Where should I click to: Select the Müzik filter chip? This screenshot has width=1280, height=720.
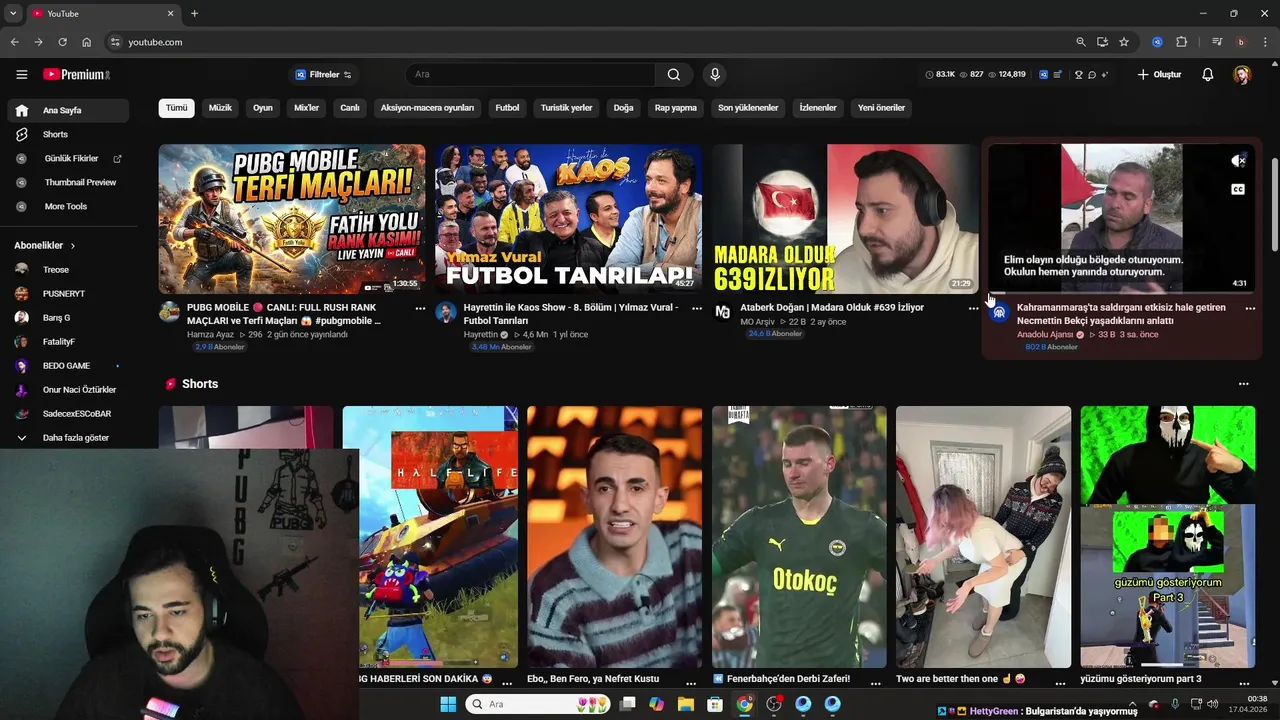(x=220, y=107)
